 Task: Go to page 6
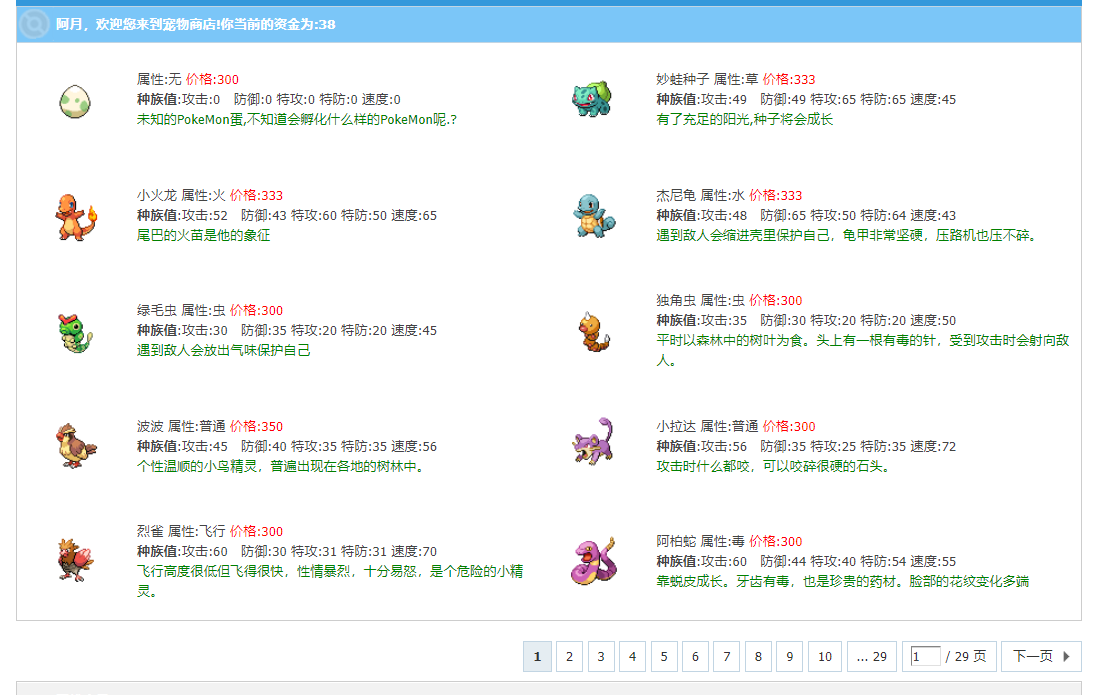[695, 657]
